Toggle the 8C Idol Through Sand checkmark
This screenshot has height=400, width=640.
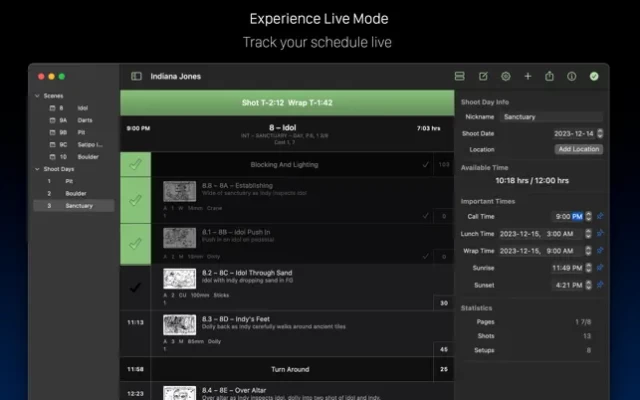click(135, 288)
